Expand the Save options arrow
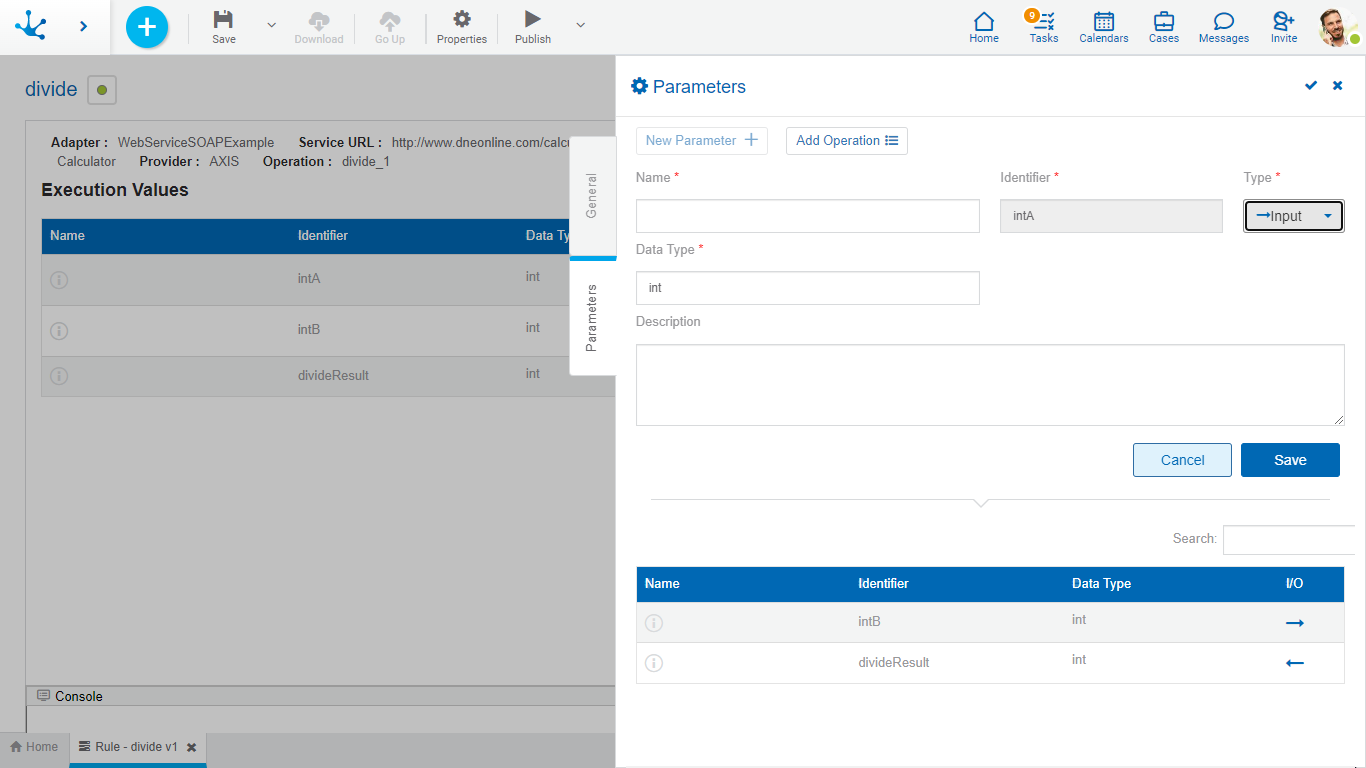The height and width of the screenshot is (768, 1366). pyautogui.click(x=271, y=25)
